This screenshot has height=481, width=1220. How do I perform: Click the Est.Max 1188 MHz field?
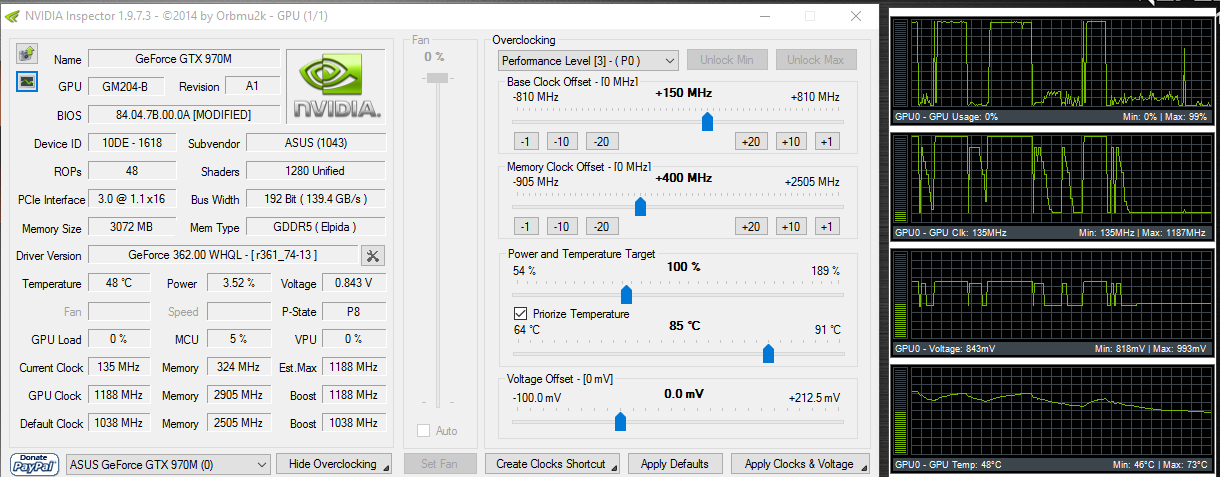point(354,368)
